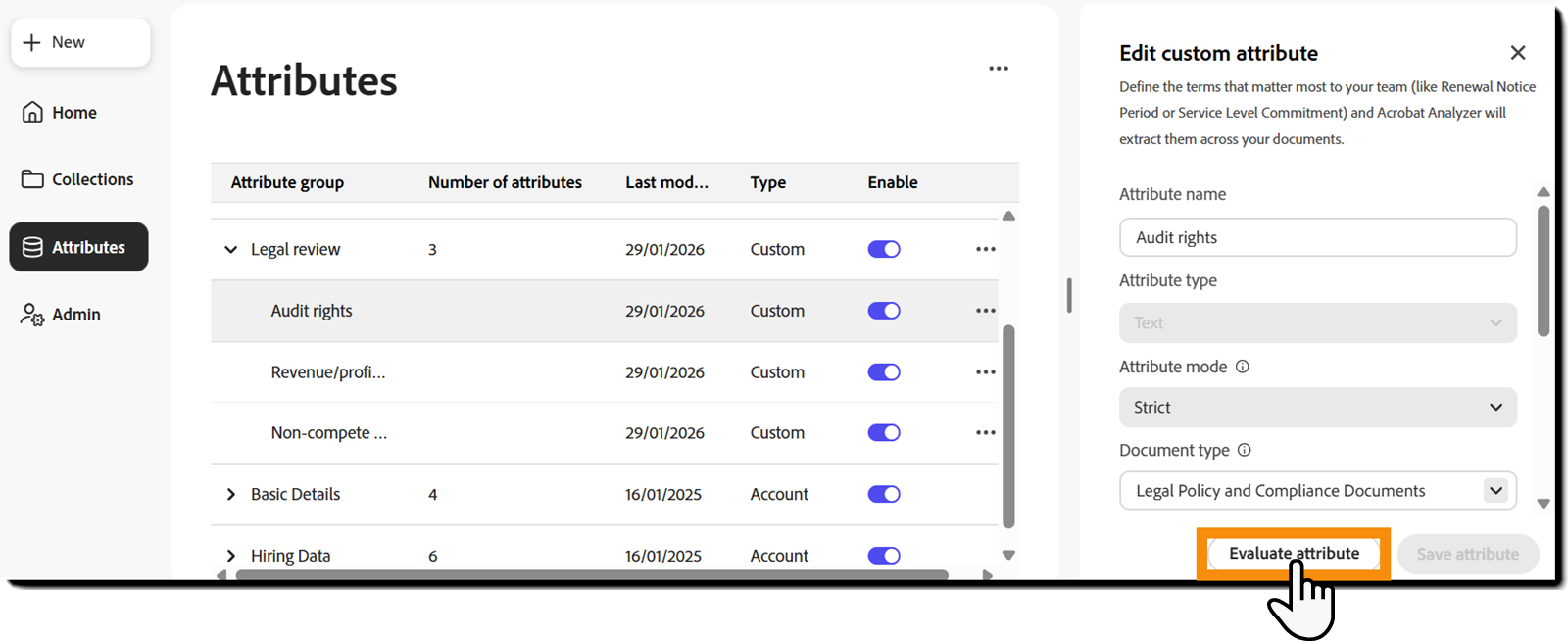Expand the Basic Details attribute group

click(x=230, y=495)
